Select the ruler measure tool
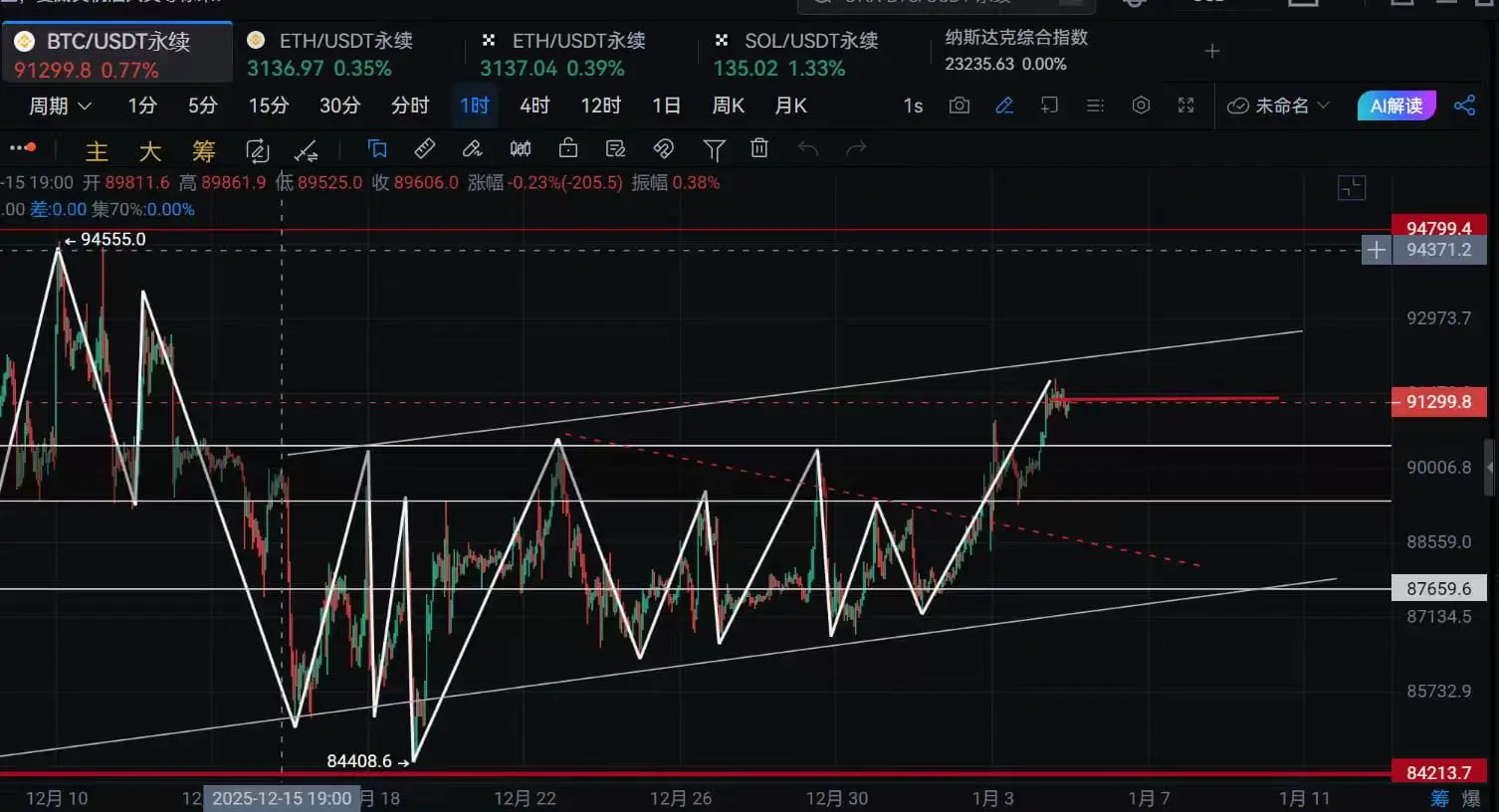Screen dimensions: 1499x812 425,148
